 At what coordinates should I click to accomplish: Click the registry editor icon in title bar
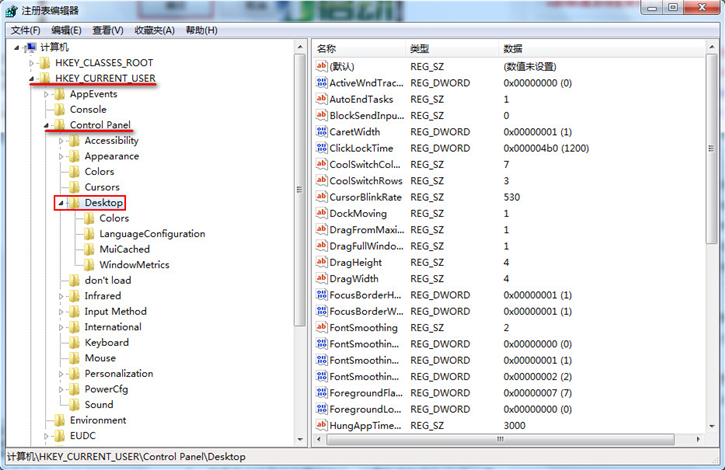12,10
